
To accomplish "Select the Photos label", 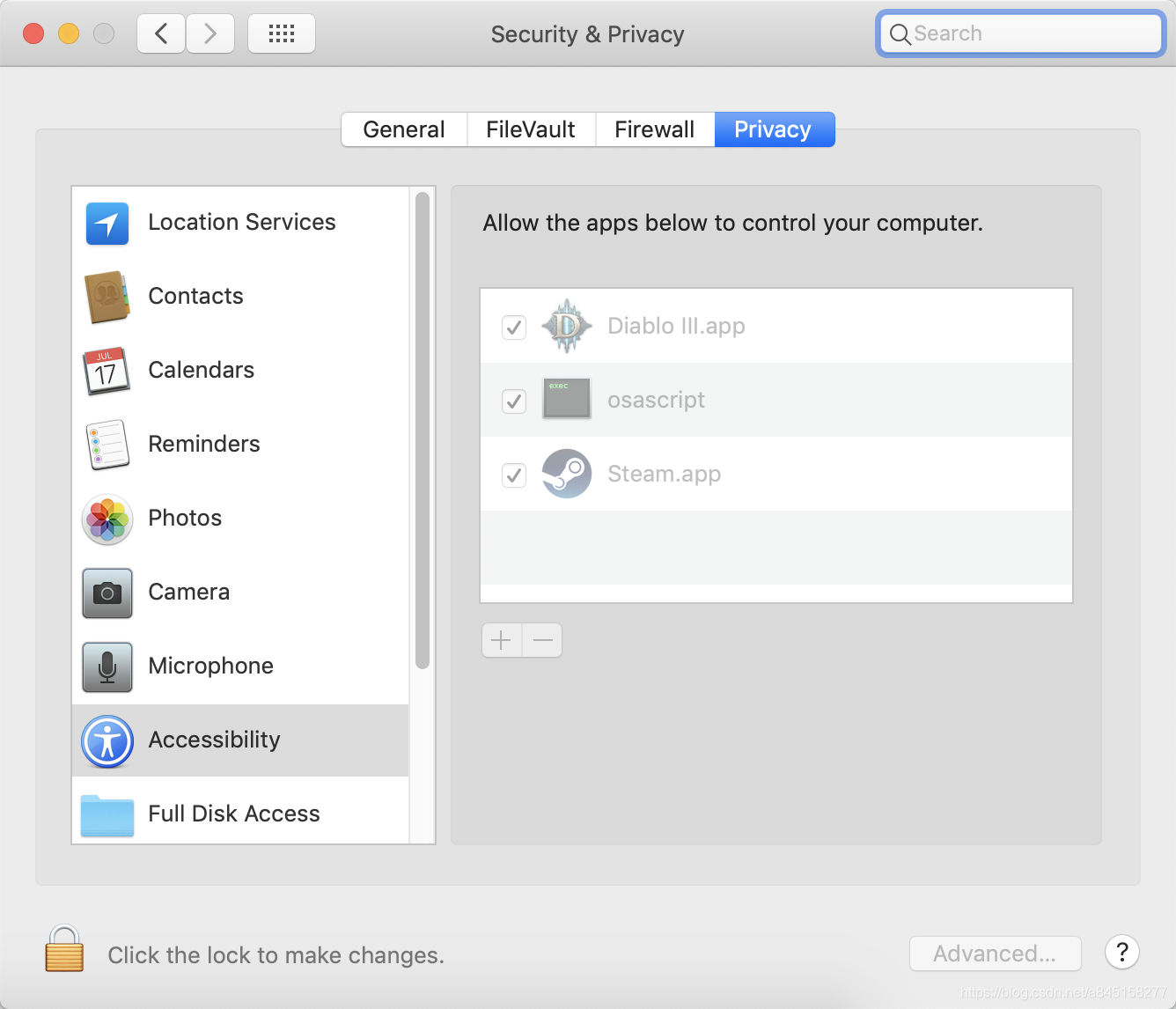I will [185, 518].
